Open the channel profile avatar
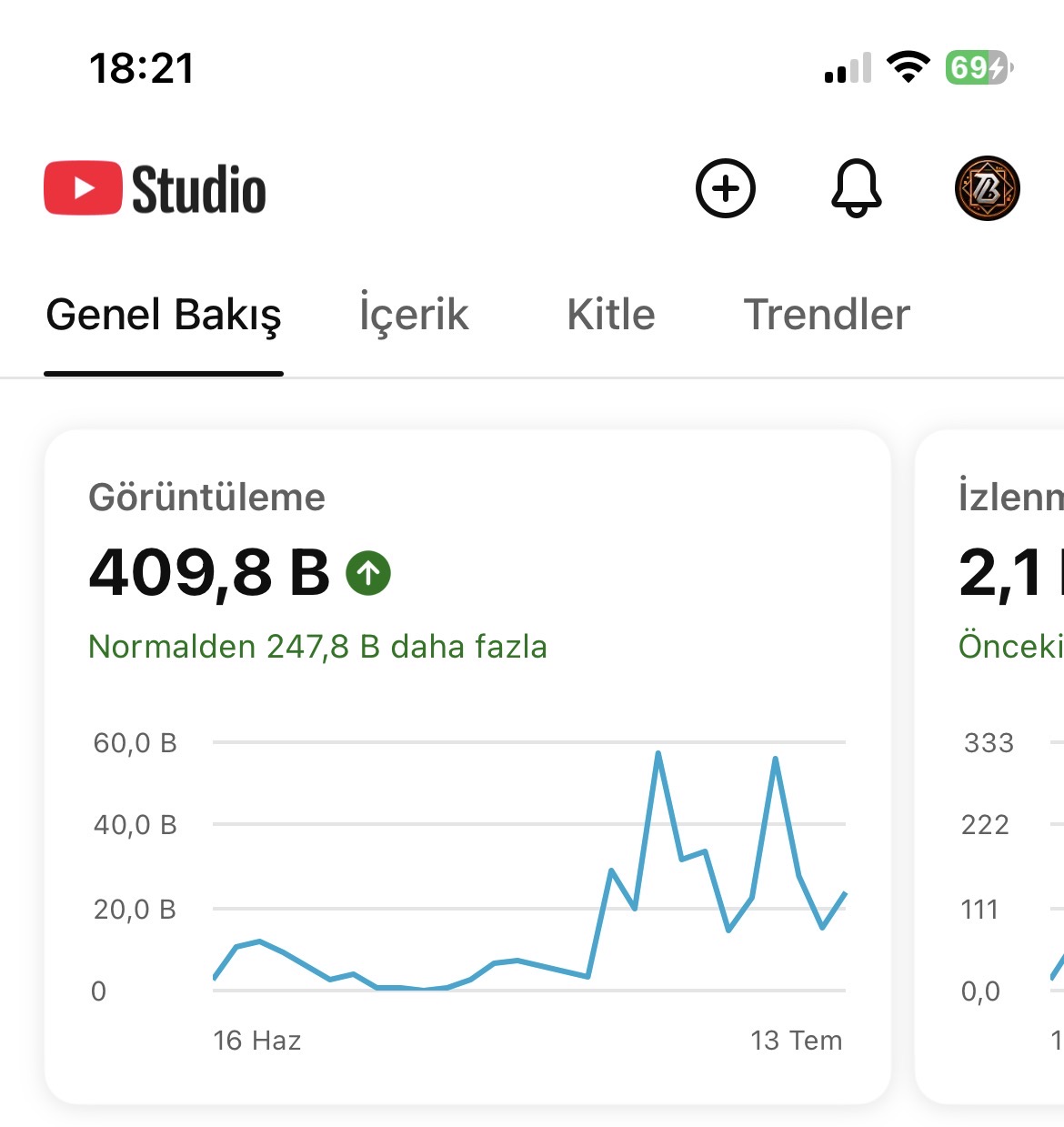The image size is (1064, 1127). pyautogui.click(x=988, y=188)
